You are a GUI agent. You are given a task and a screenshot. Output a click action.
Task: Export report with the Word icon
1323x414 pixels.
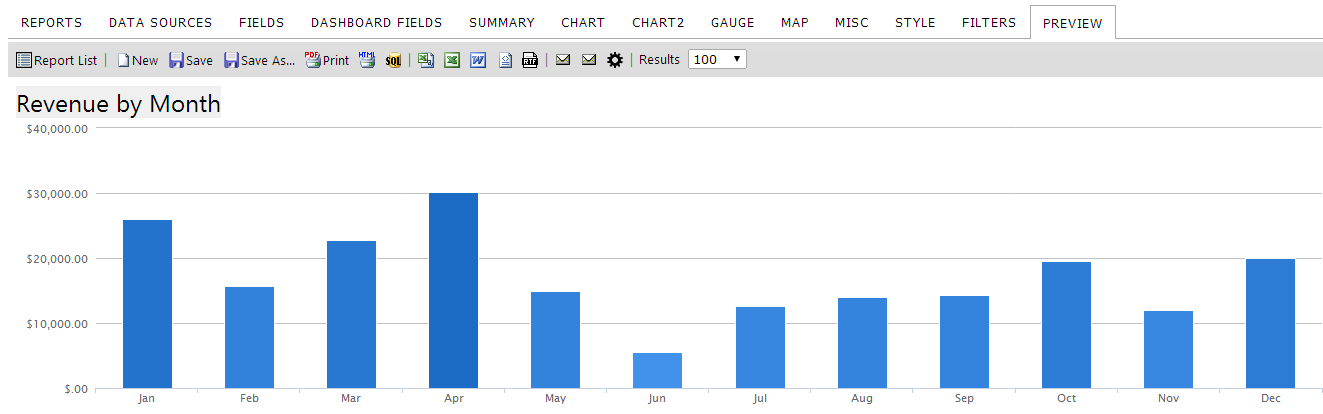478,60
